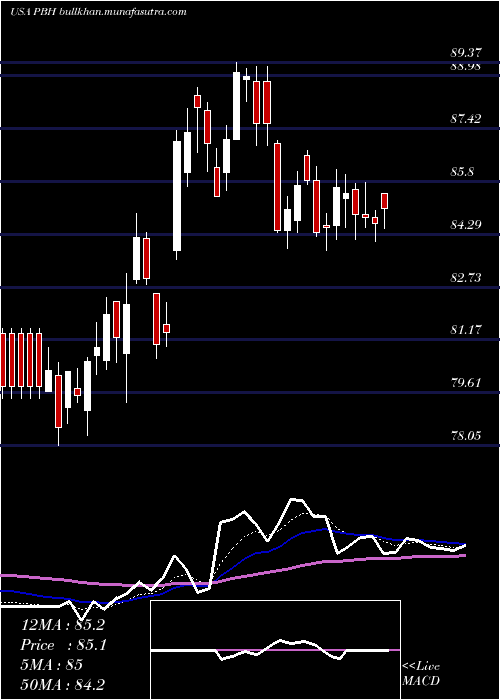Click the 87.42 price level label

click(x=466, y=119)
